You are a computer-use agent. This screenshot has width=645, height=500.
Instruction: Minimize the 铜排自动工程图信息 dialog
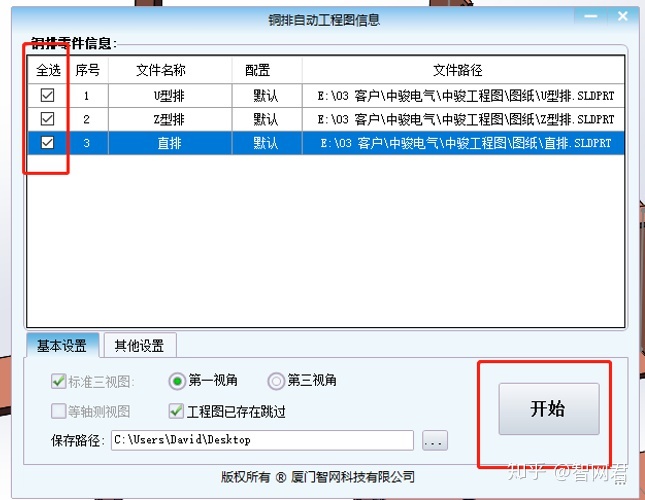click(x=591, y=16)
